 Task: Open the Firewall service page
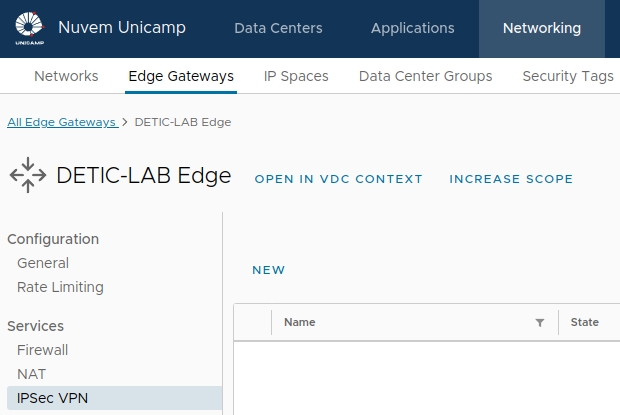[42, 350]
